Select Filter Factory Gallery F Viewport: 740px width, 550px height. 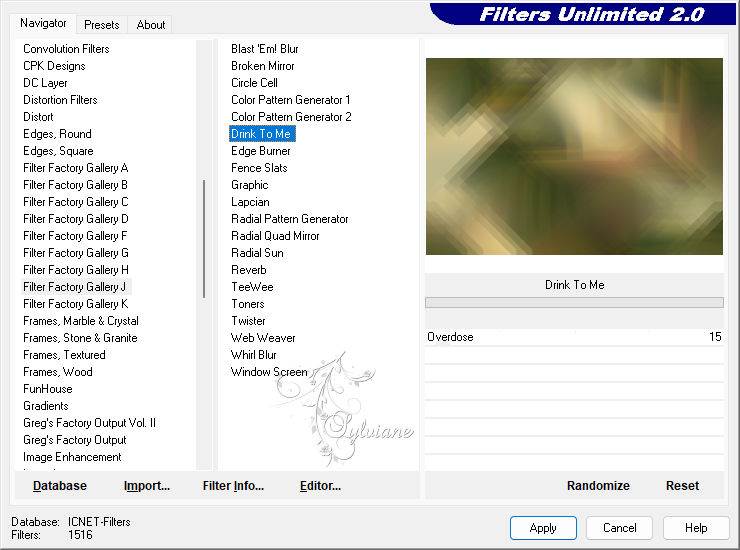(x=75, y=236)
